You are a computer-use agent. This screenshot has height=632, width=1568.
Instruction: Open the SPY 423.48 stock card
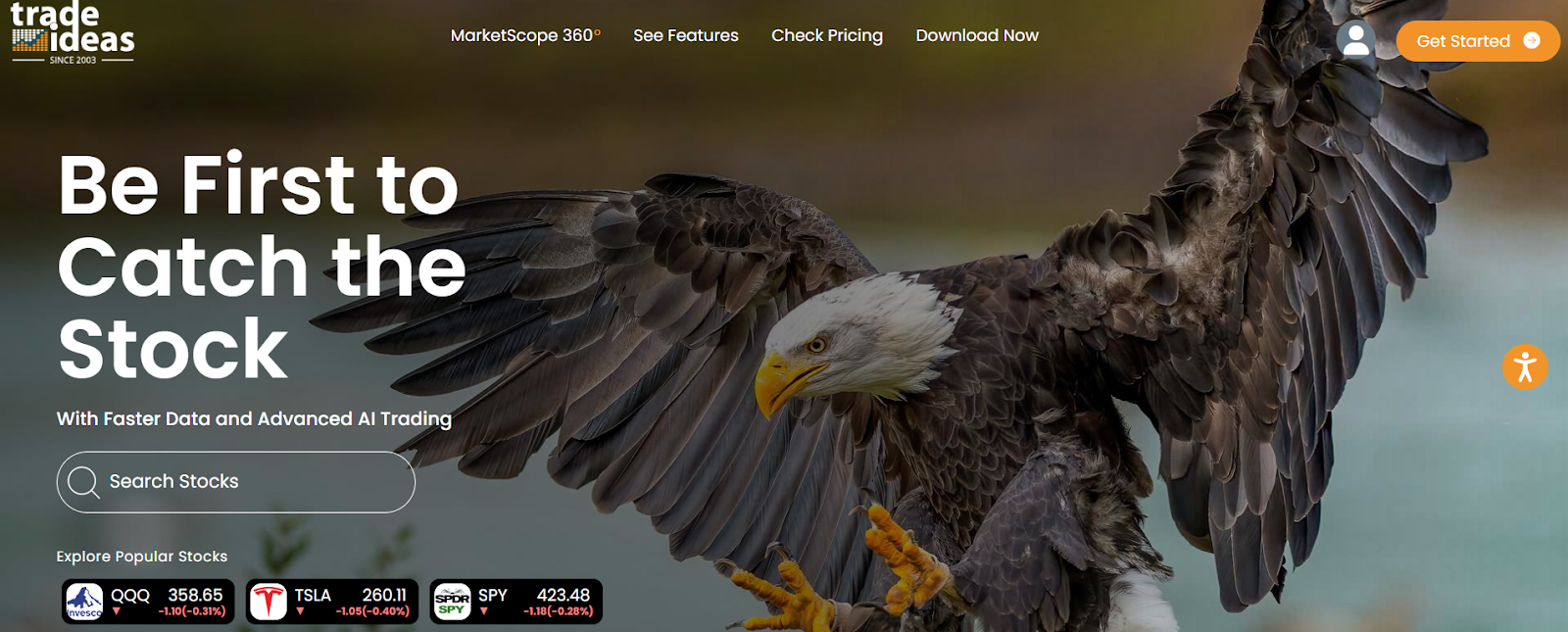(x=516, y=602)
